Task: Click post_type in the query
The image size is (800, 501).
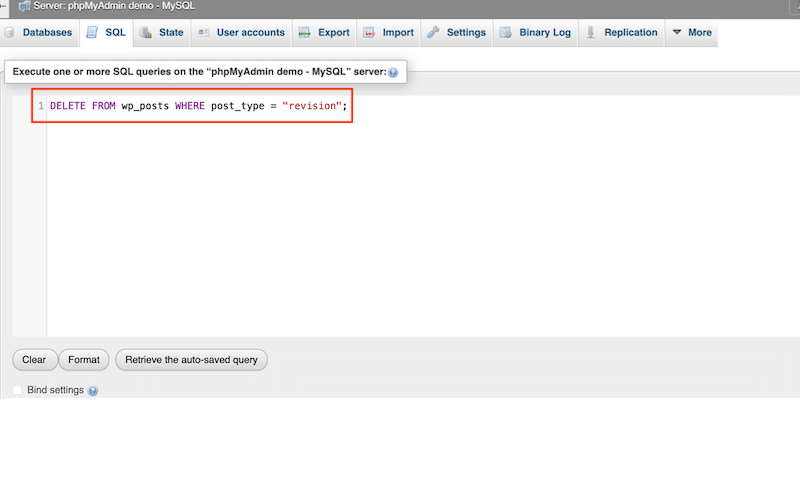Action: (x=238, y=106)
